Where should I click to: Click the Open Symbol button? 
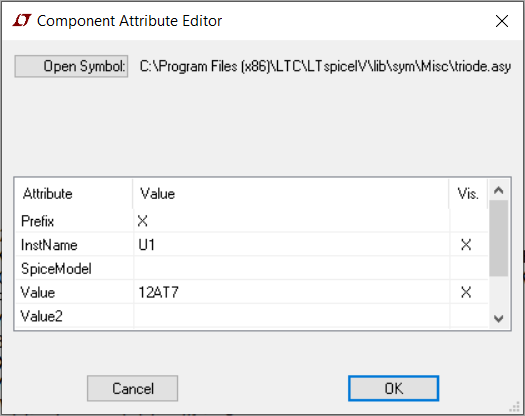(71, 66)
